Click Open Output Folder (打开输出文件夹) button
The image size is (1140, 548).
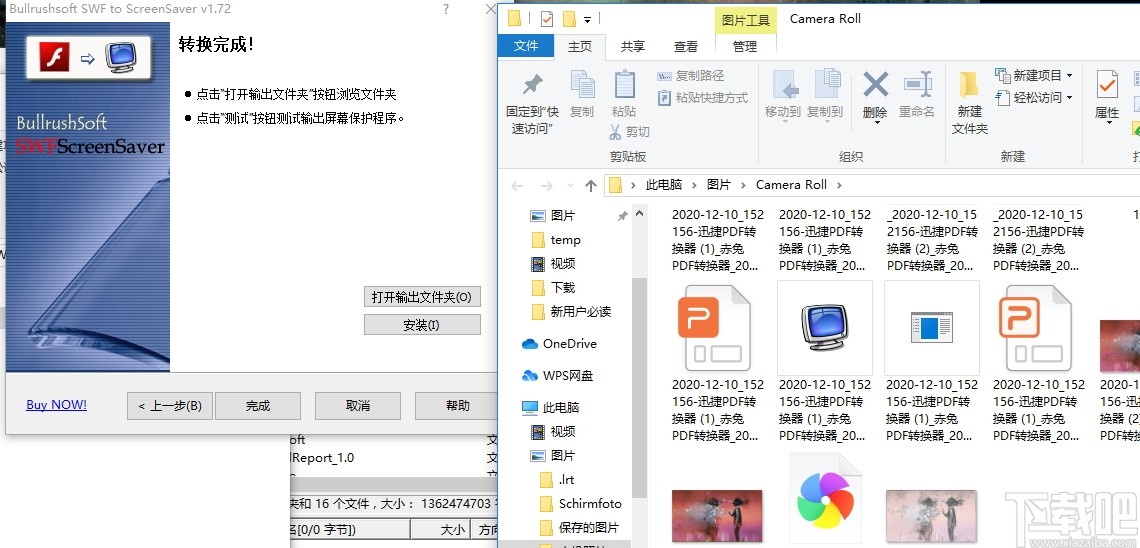coord(422,297)
